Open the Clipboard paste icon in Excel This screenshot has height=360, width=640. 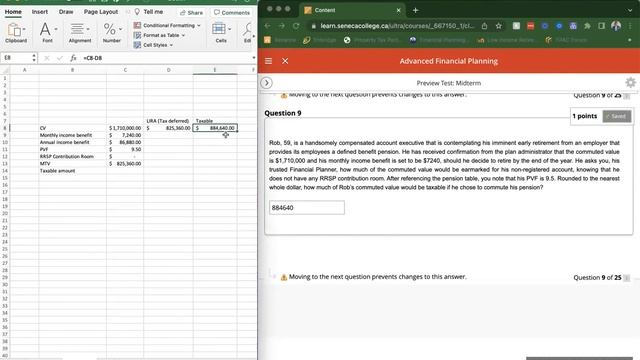(x=14, y=30)
